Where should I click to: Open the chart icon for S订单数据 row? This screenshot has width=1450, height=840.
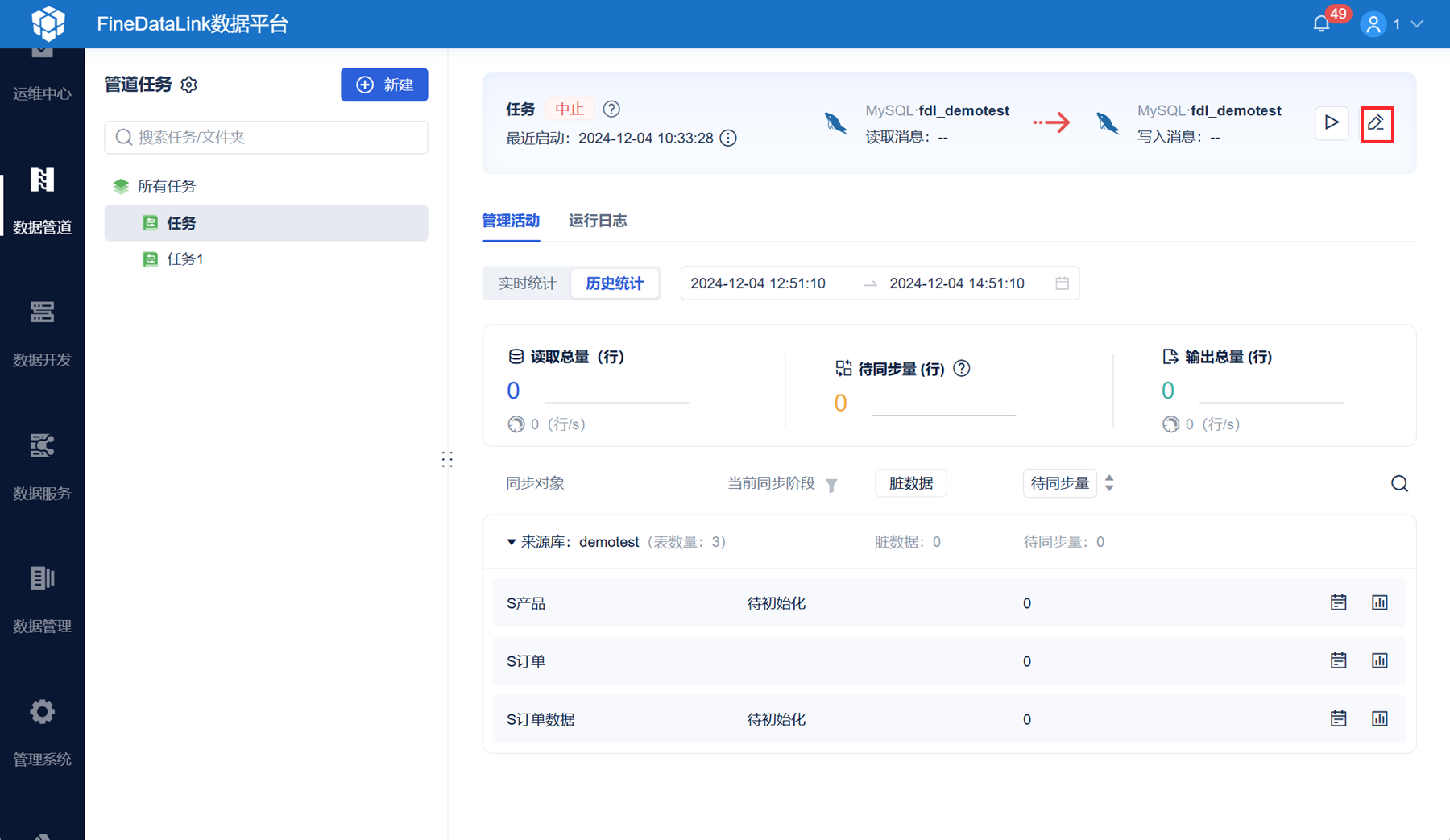tap(1380, 718)
